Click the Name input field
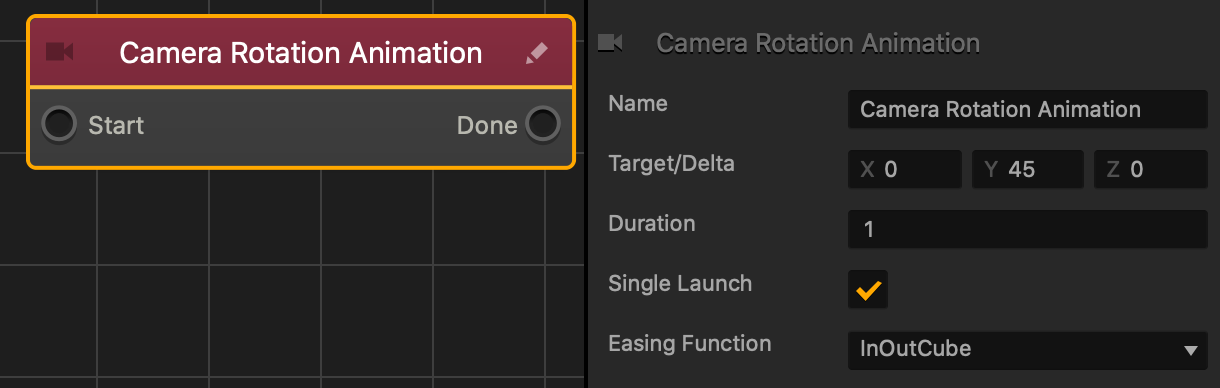1220x388 pixels. [1027, 109]
